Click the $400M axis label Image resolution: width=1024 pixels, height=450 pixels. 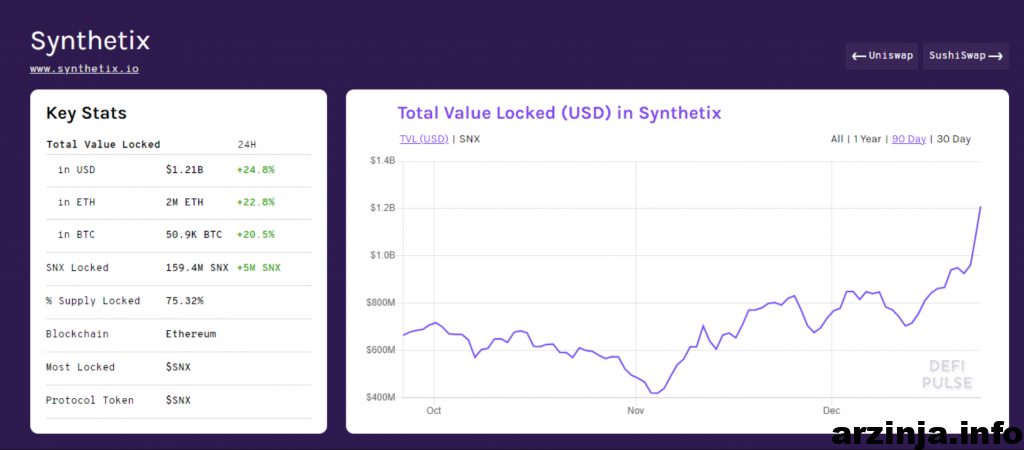381,398
